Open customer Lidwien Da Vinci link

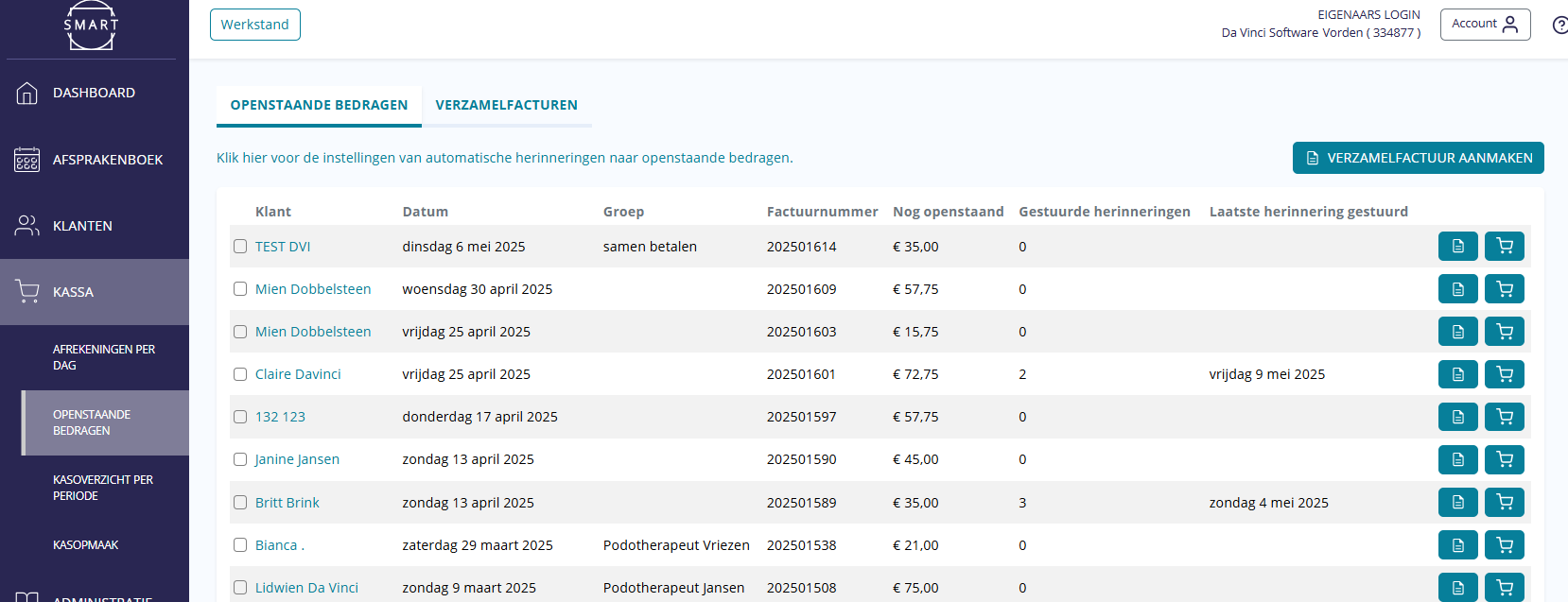point(306,588)
